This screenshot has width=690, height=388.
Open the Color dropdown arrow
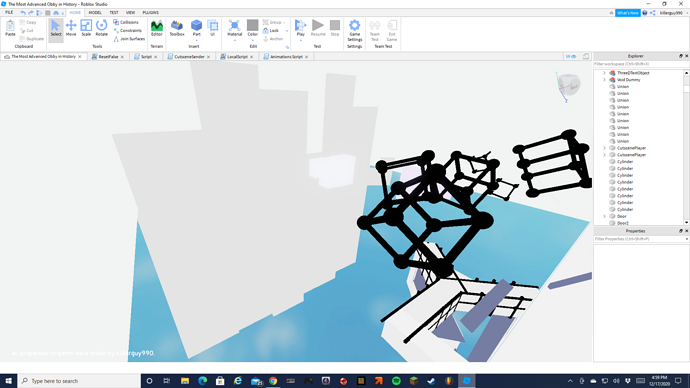point(253,40)
